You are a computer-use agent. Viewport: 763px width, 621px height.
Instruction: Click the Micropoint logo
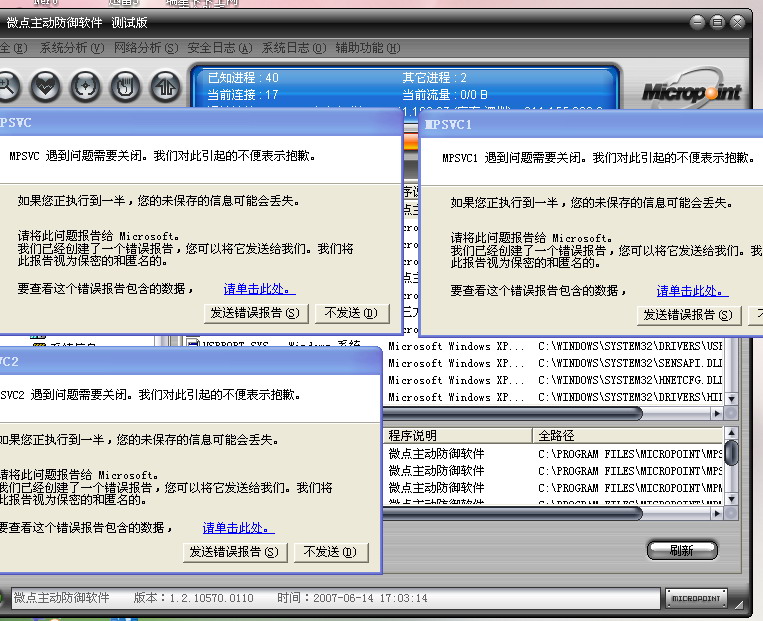coord(691,88)
